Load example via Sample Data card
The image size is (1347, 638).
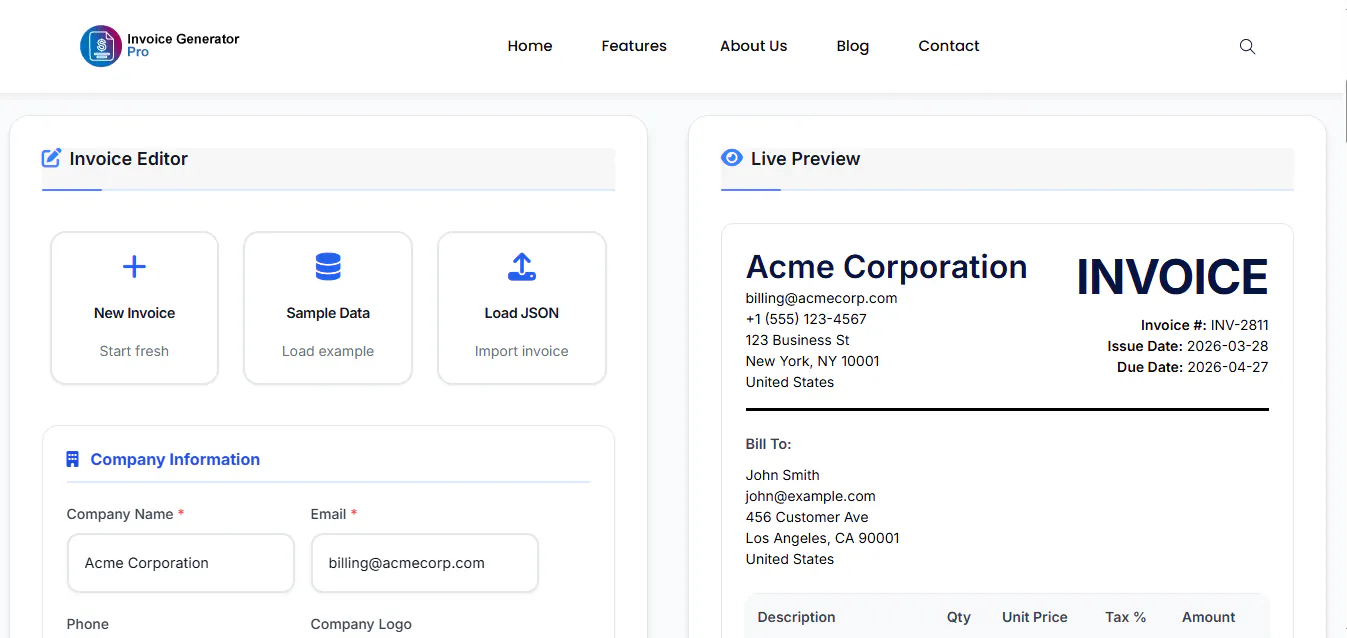[328, 308]
